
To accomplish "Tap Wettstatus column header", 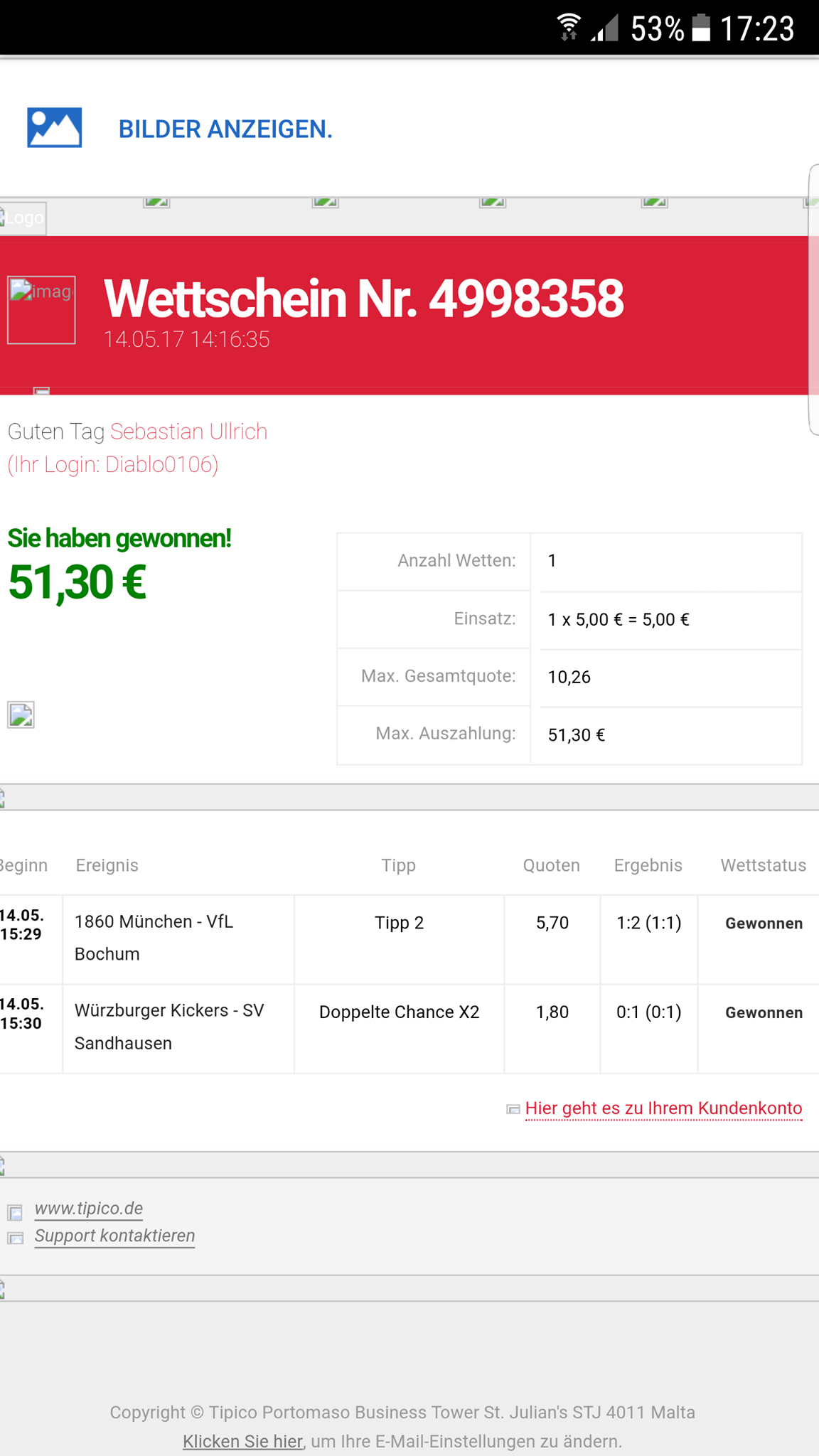I will click(x=763, y=865).
